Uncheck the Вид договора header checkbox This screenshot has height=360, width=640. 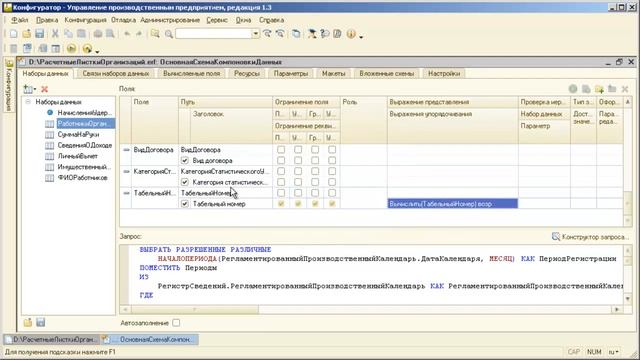184,160
